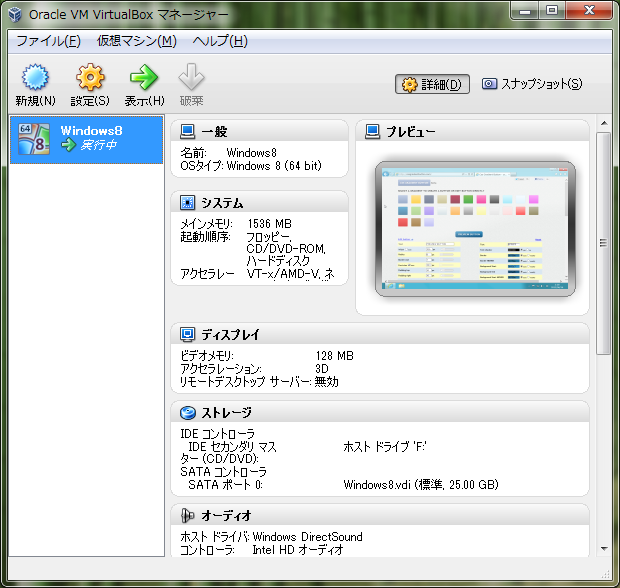Click the VT-x/AMD-V acceleration text
620x588 pixels.
point(290,274)
